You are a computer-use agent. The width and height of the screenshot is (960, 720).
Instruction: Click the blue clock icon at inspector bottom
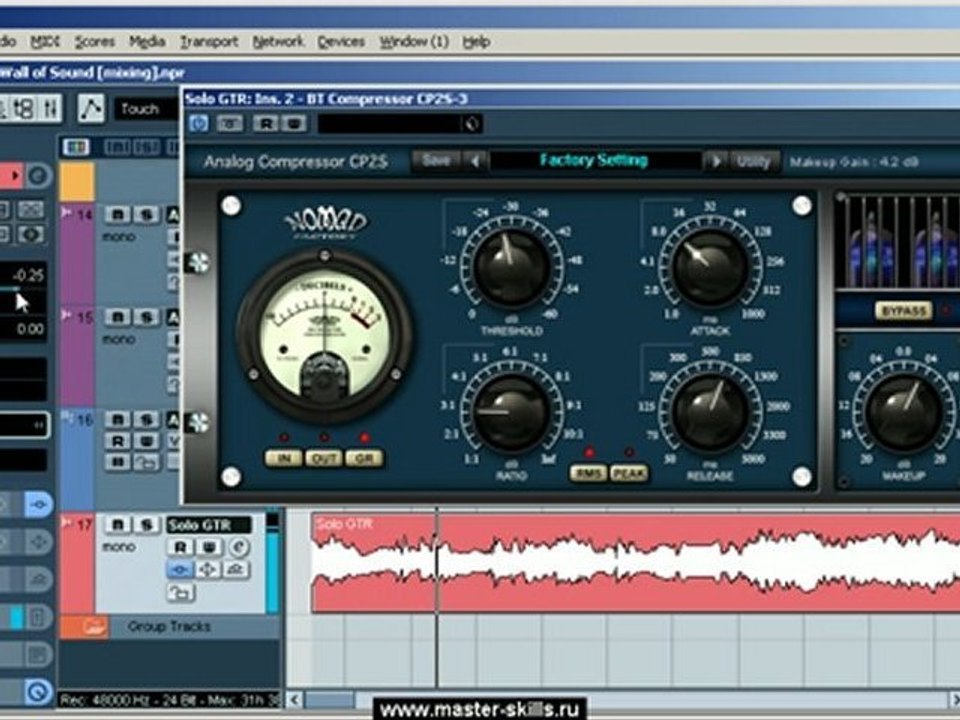click(x=39, y=692)
